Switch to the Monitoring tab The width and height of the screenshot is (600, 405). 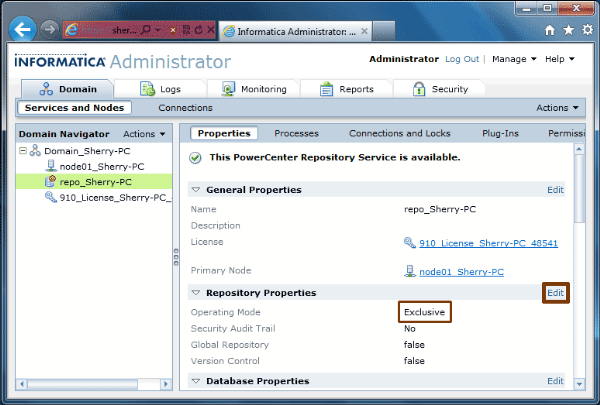click(x=254, y=89)
